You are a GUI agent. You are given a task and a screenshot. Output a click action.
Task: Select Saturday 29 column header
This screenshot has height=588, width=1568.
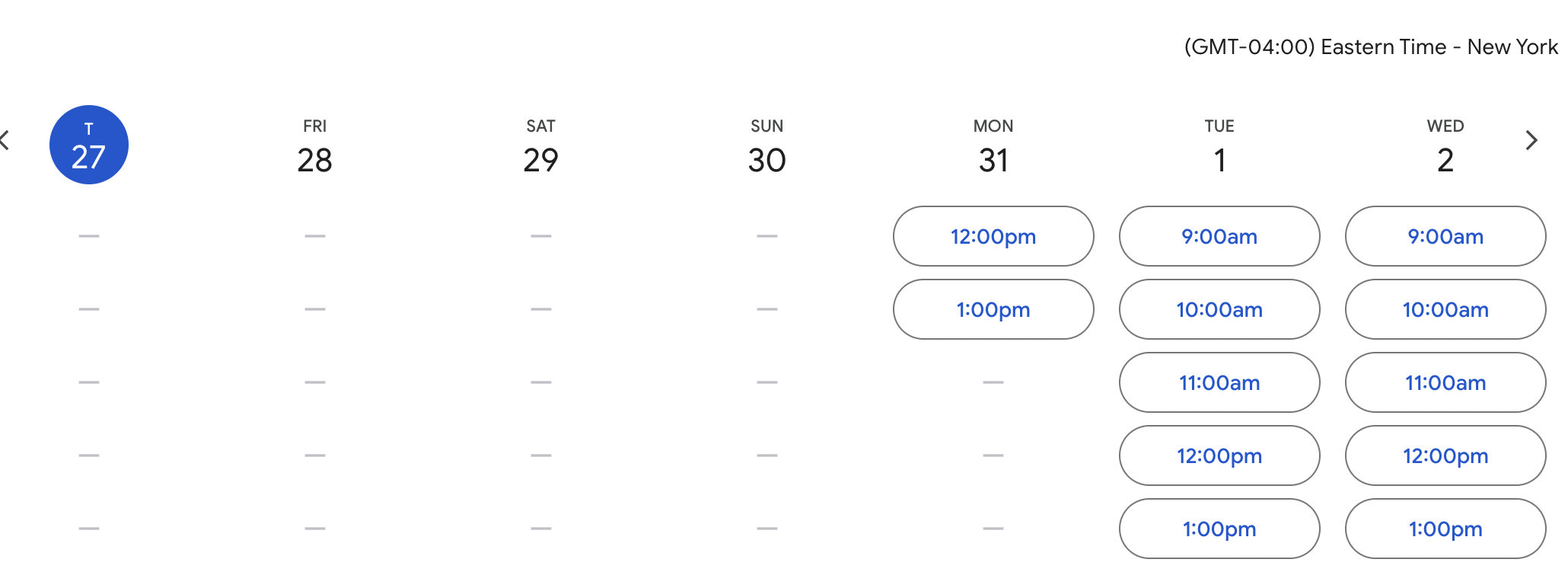(541, 146)
